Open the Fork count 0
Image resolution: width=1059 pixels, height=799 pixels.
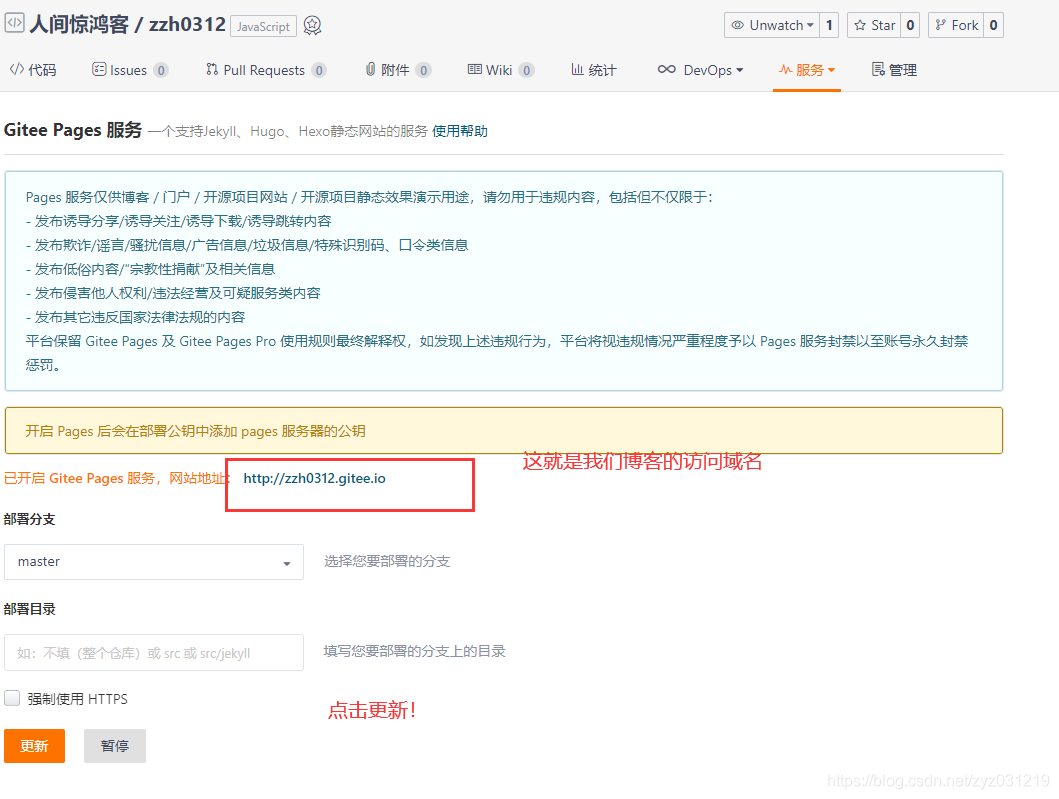pos(993,26)
